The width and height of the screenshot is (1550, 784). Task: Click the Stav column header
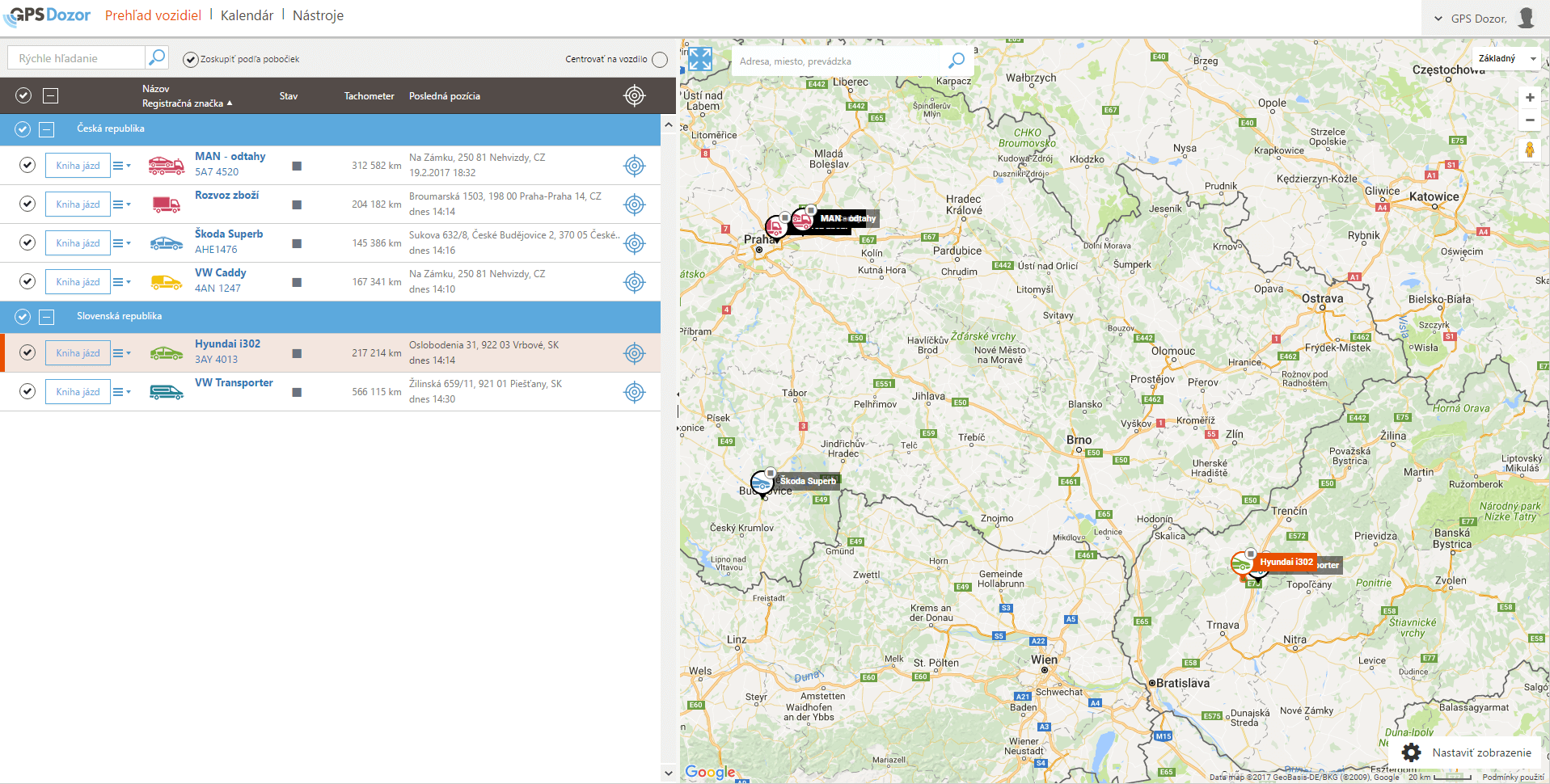click(x=289, y=96)
